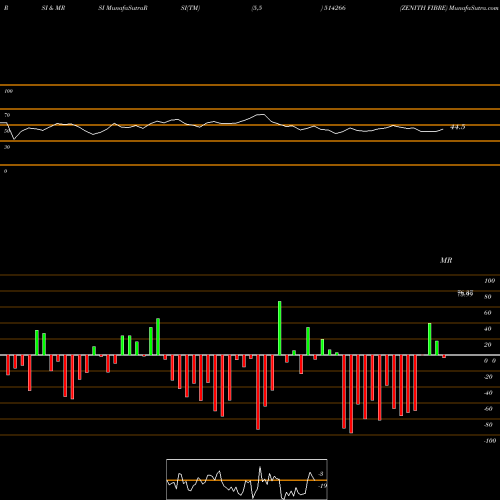Click the '30' level label in RSI panel
The width and height of the screenshot is (500, 500).
(7, 147)
